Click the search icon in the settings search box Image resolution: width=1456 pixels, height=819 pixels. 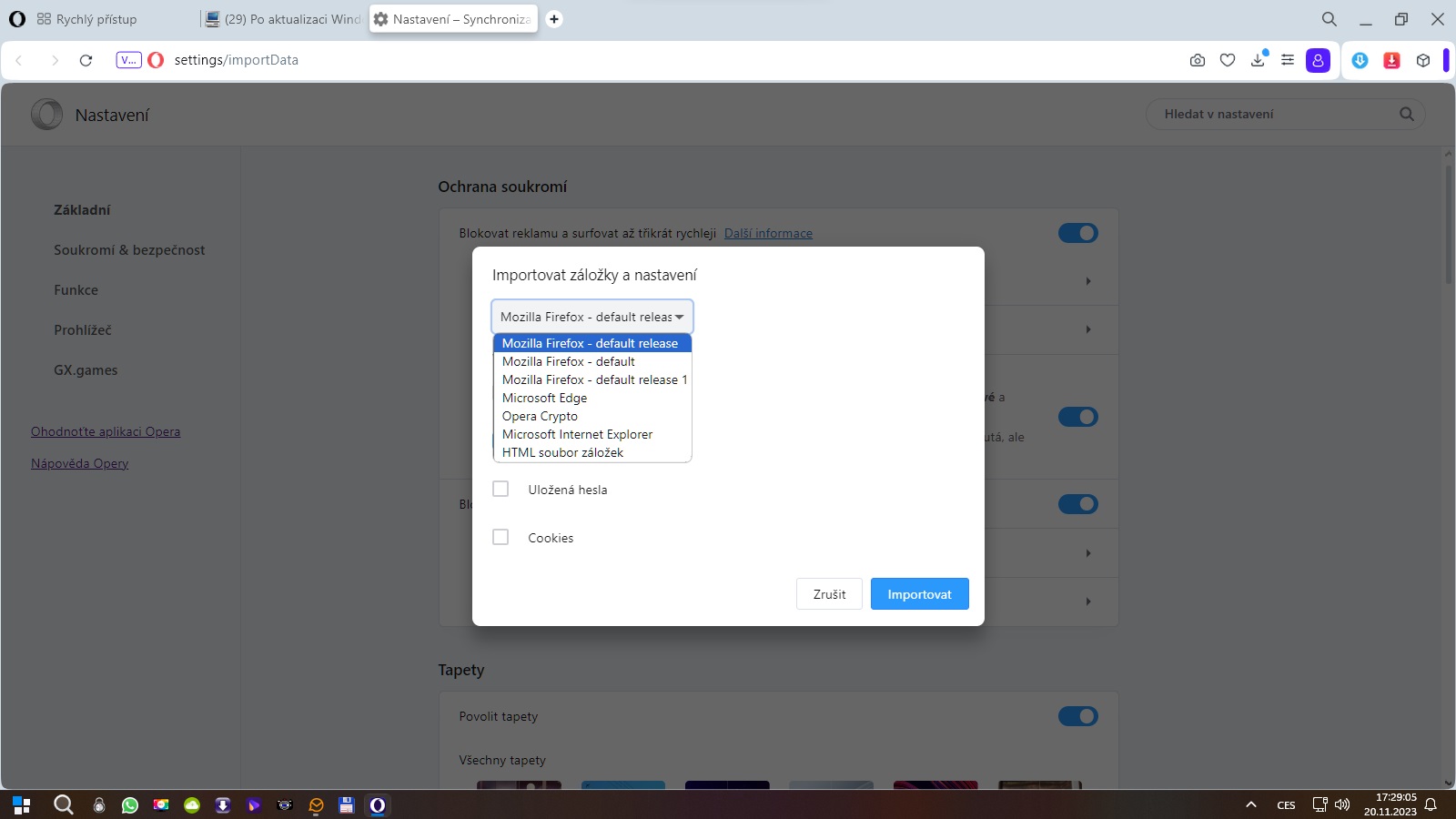(x=1407, y=114)
